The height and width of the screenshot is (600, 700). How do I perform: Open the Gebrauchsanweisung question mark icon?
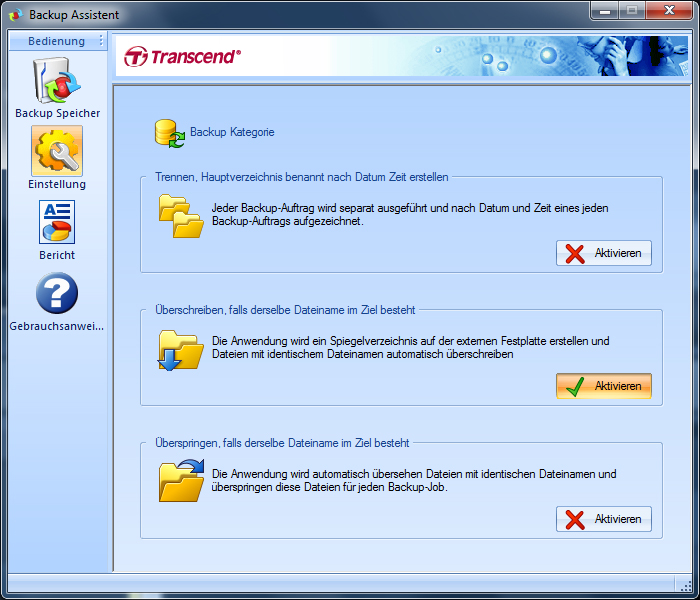pos(57,293)
